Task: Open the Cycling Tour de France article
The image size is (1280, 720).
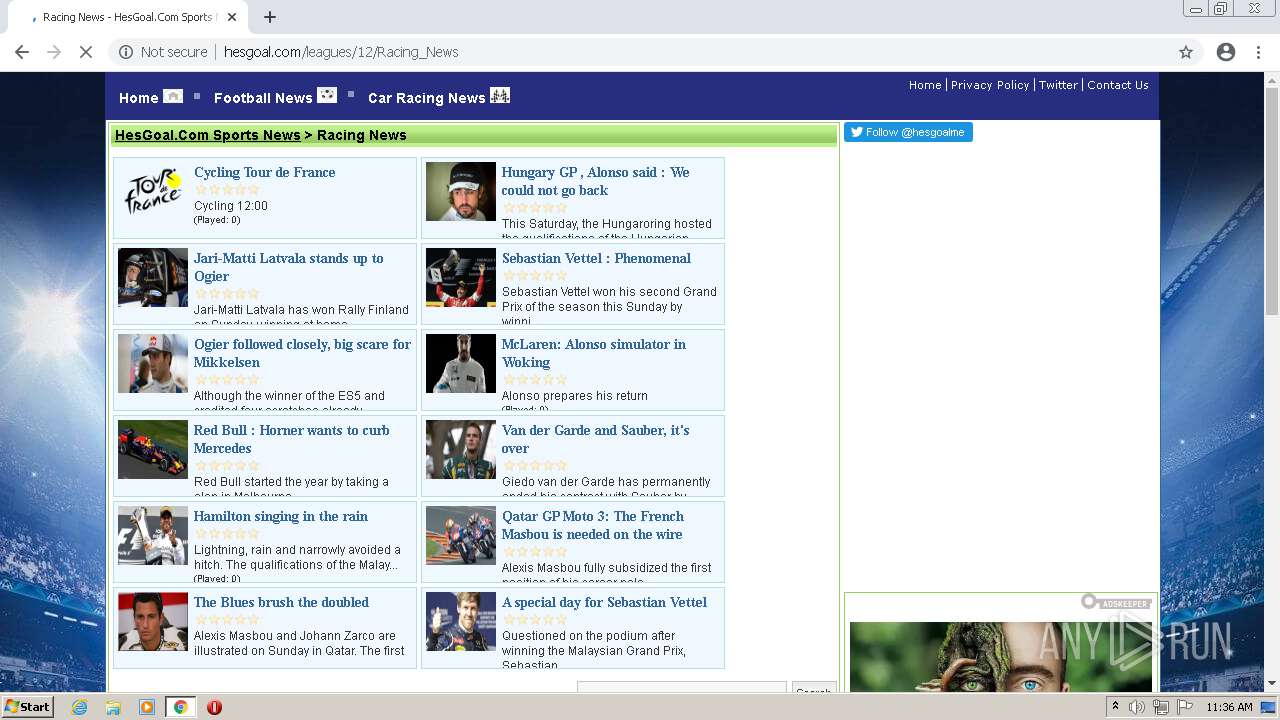Action: point(264,172)
